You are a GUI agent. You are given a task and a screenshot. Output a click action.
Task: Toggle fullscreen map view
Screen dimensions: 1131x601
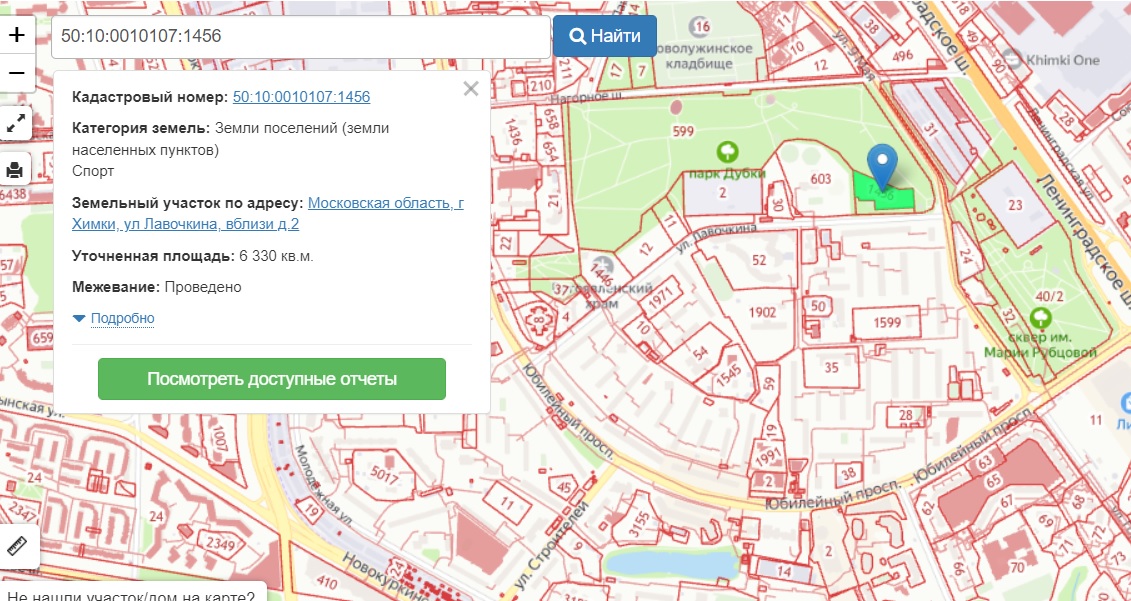[16, 124]
